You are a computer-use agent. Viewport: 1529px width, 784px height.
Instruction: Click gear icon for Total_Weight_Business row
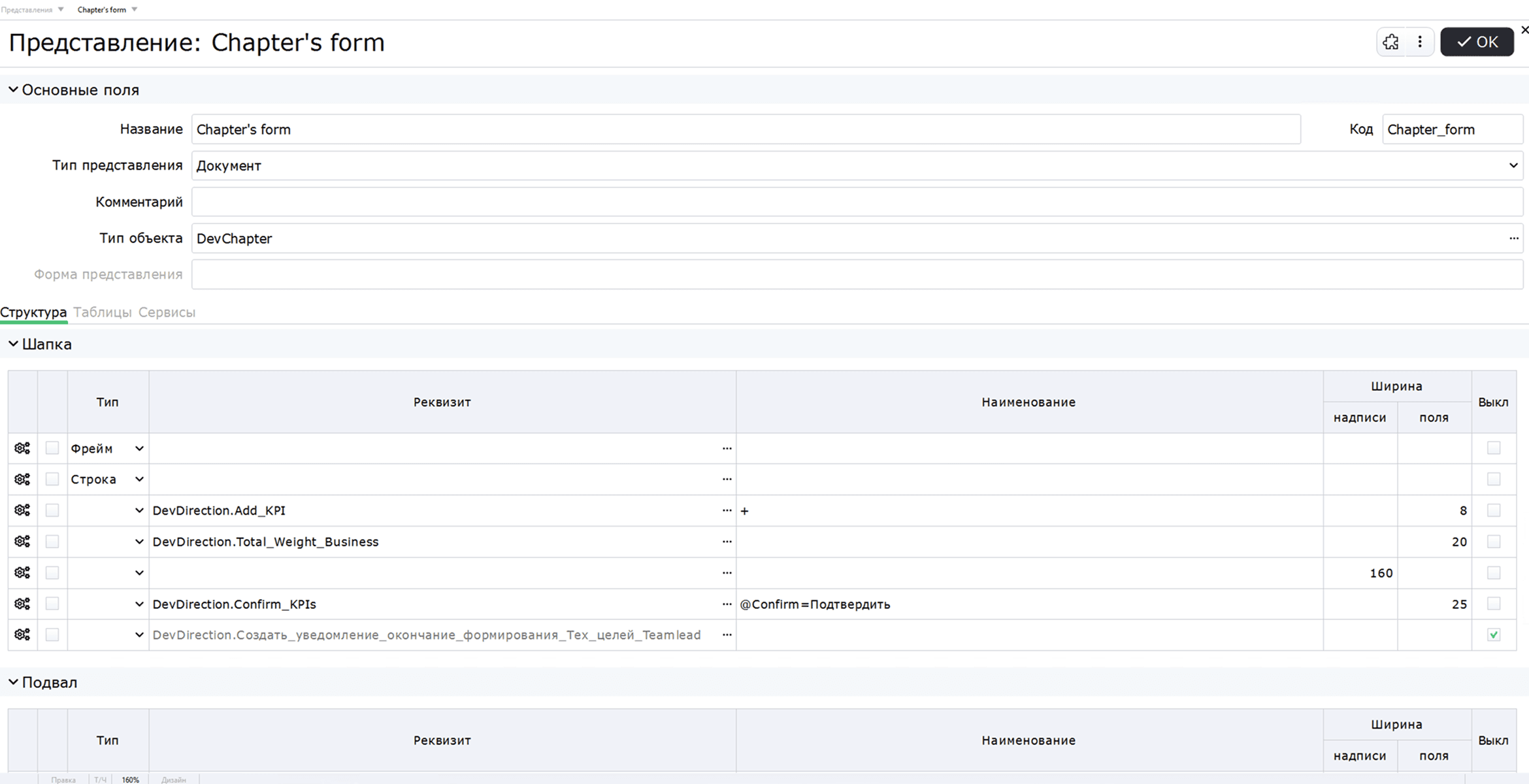[x=22, y=542]
